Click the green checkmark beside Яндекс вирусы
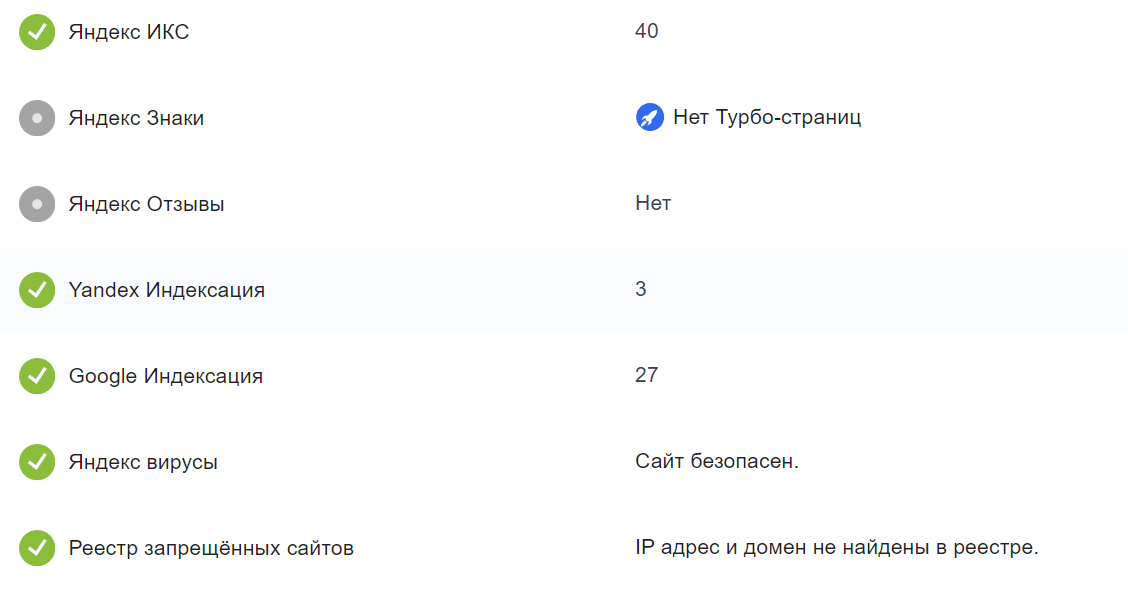Screen dimensions: 1128x608 pyautogui.click(x=37, y=462)
